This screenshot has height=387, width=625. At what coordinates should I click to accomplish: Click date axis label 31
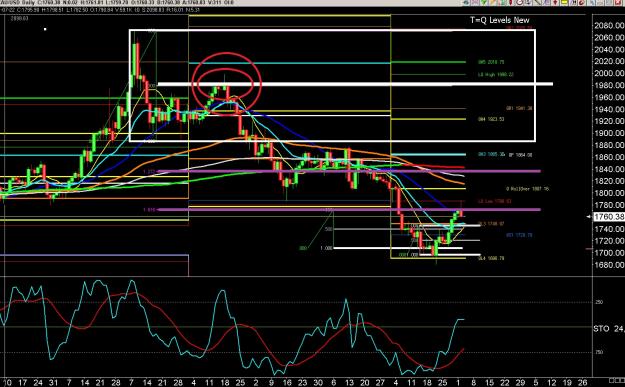pos(53,383)
